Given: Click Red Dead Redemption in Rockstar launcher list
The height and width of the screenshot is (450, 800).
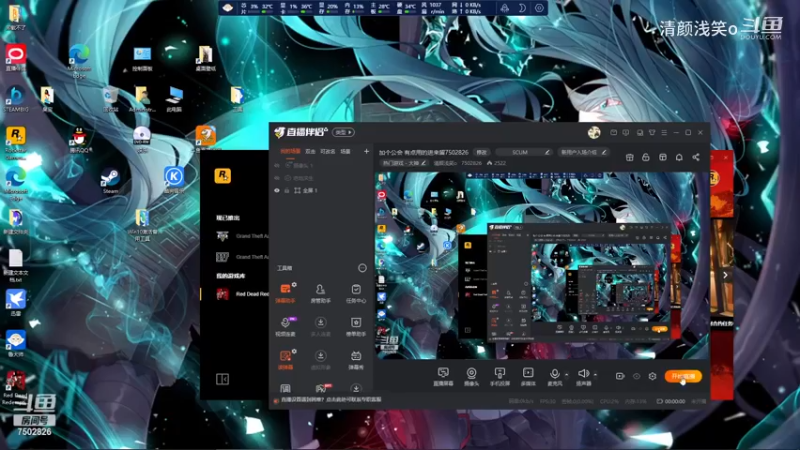Looking at the screenshot, I should point(243,294).
